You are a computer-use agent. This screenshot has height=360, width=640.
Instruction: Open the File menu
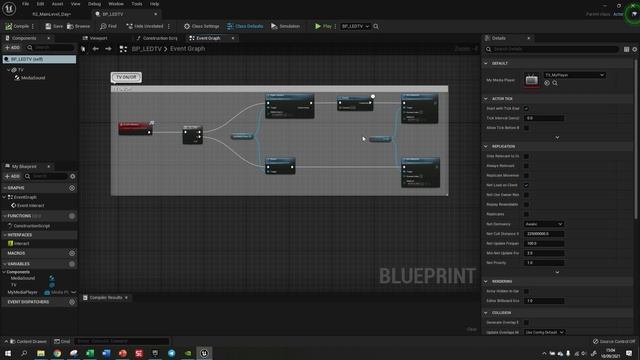click(x=25, y=4)
